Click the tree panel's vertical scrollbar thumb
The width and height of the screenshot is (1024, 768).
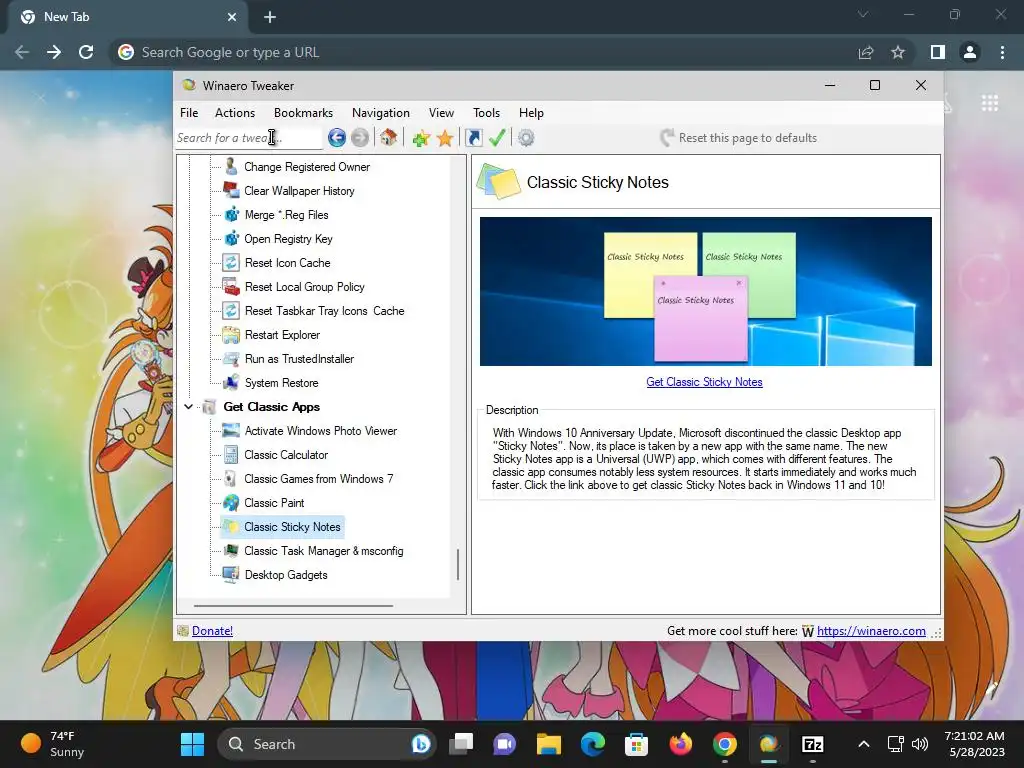pos(458,564)
